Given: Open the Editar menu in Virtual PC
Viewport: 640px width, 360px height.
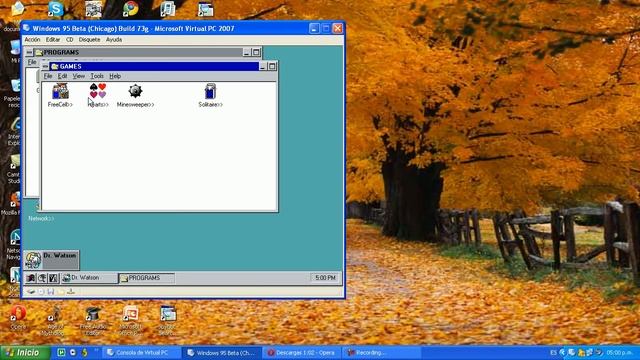Looking at the screenshot, I should (x=53, y=40).
